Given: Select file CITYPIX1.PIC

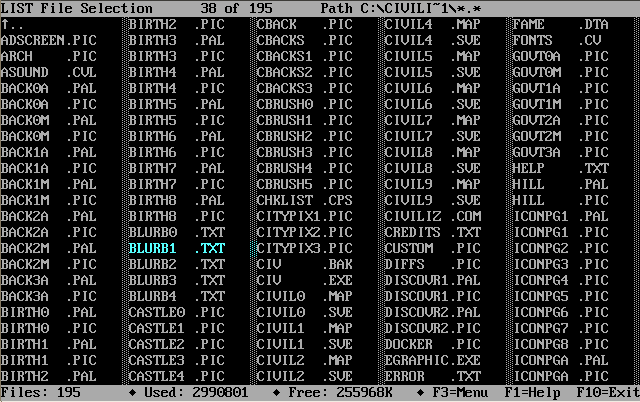Looking at the screenshot, I should click(304, 216).
